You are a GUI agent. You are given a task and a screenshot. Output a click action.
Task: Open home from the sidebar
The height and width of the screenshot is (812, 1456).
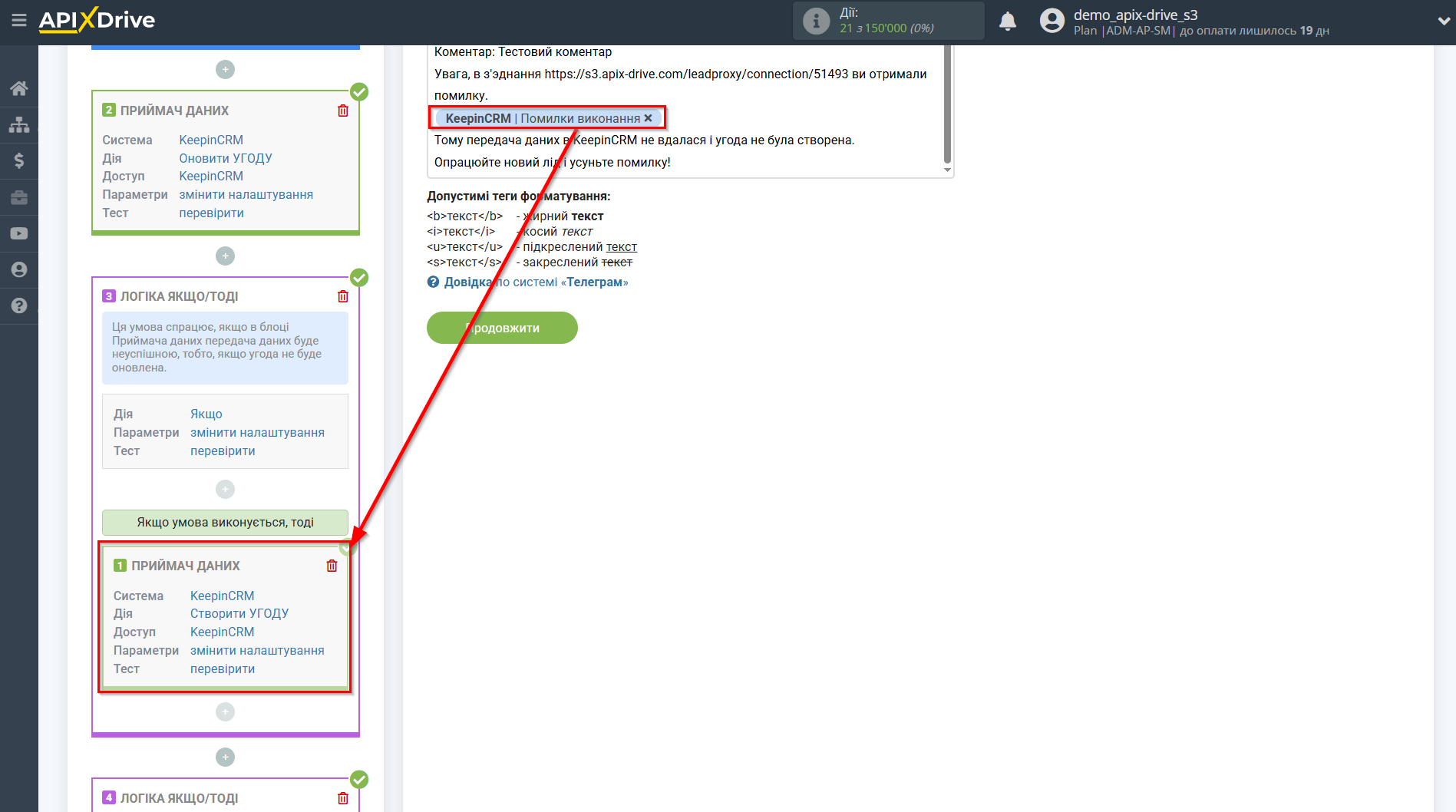click(x=19, y=88)
